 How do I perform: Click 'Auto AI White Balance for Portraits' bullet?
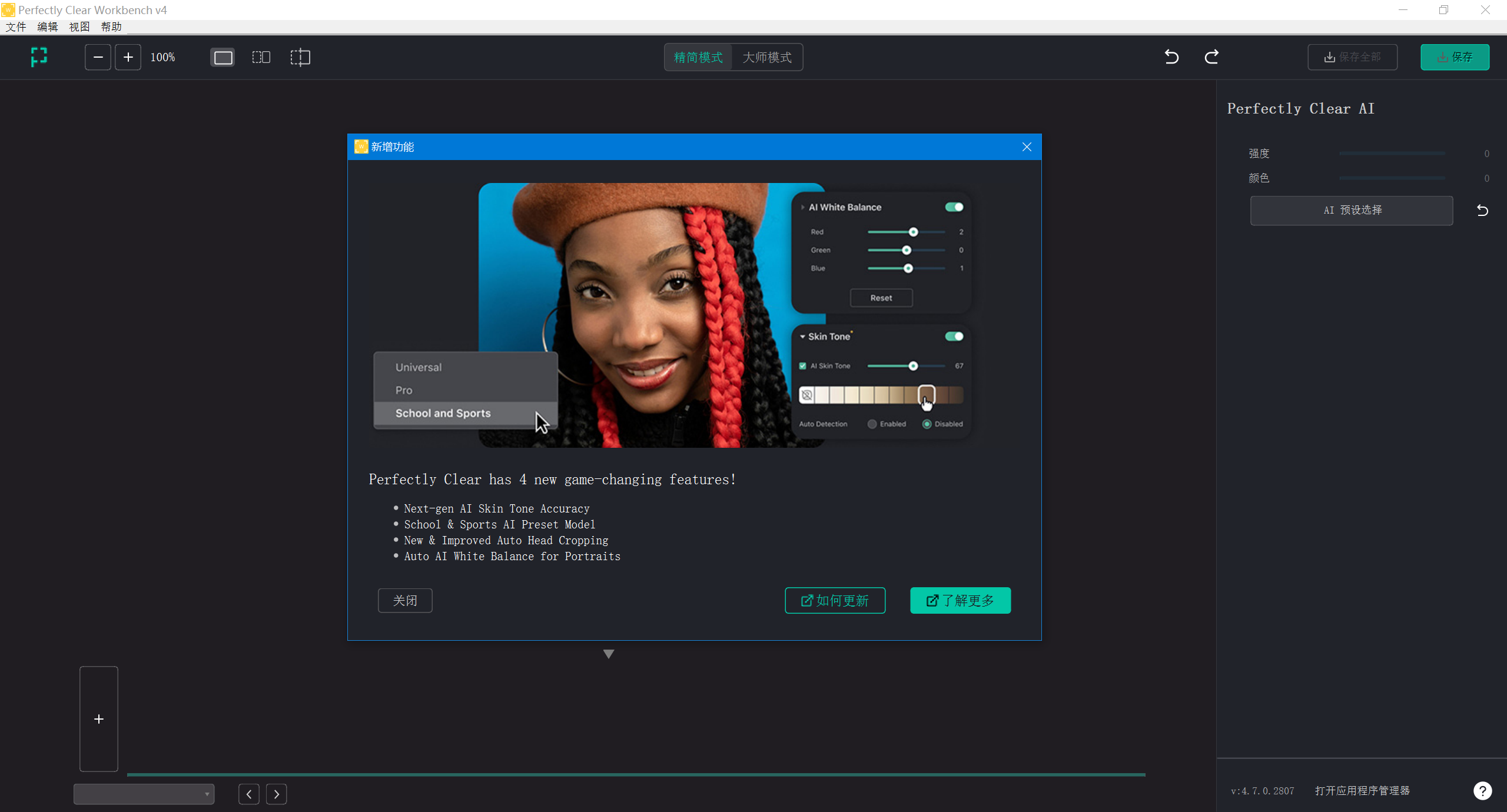point(512,556)
